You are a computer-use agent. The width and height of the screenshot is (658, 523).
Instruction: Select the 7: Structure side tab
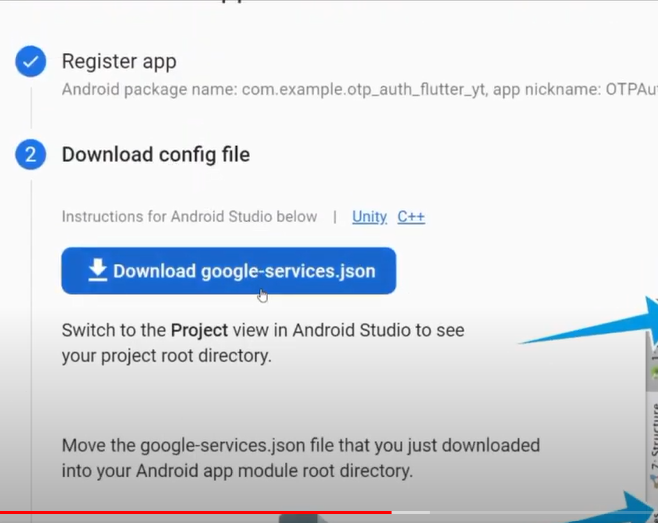point(653,440)
